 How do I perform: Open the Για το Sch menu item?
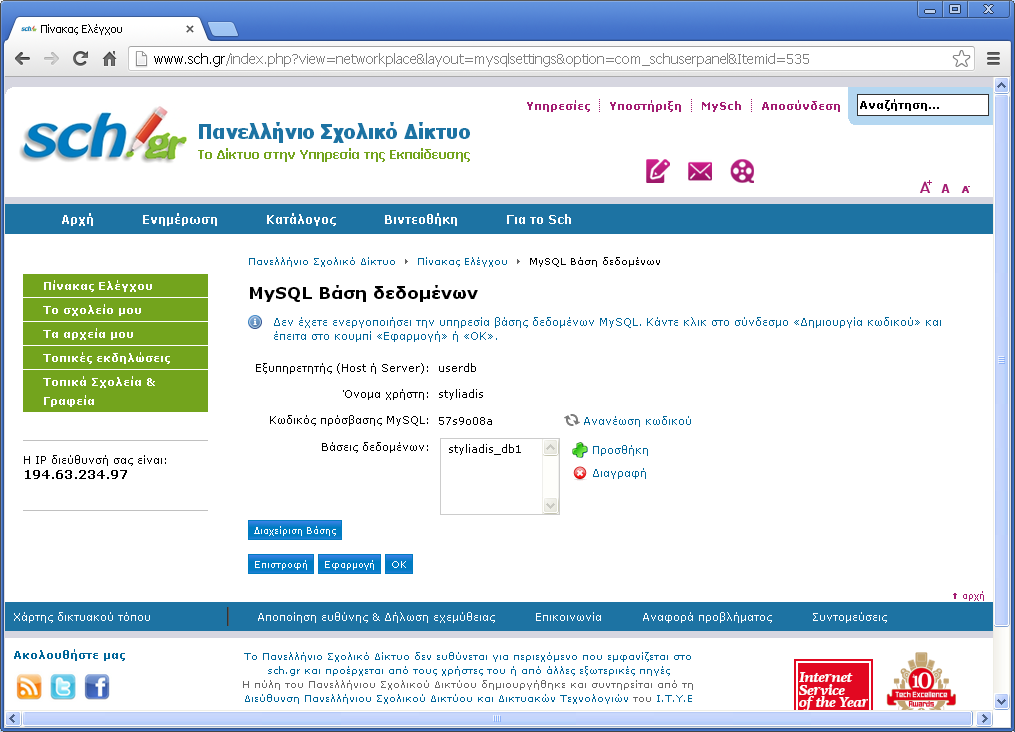click(539, 219)
